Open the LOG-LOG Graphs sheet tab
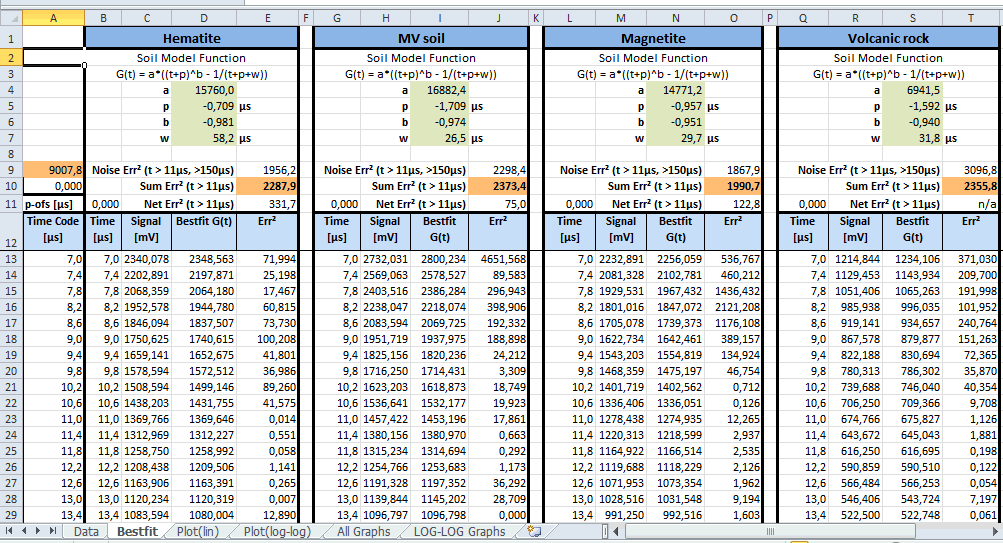The width and height of the screenshot is (1003, 543). [x=459, y=531]
